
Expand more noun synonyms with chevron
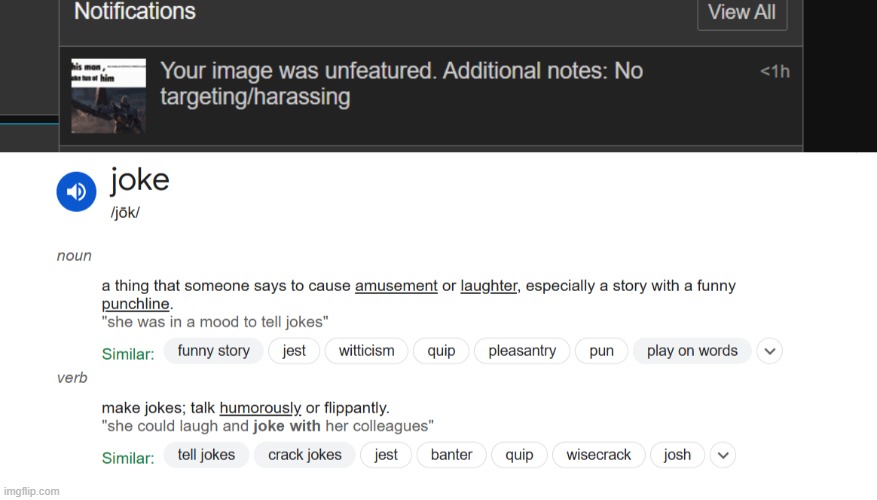coord(770,351)
